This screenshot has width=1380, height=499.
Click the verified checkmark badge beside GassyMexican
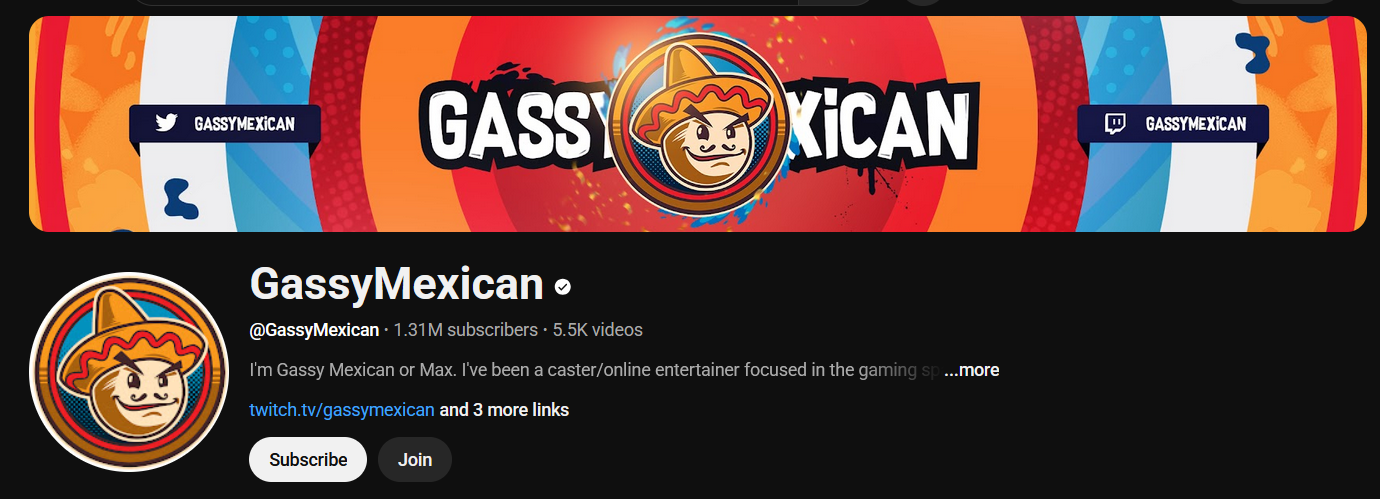tap(563, 287)
